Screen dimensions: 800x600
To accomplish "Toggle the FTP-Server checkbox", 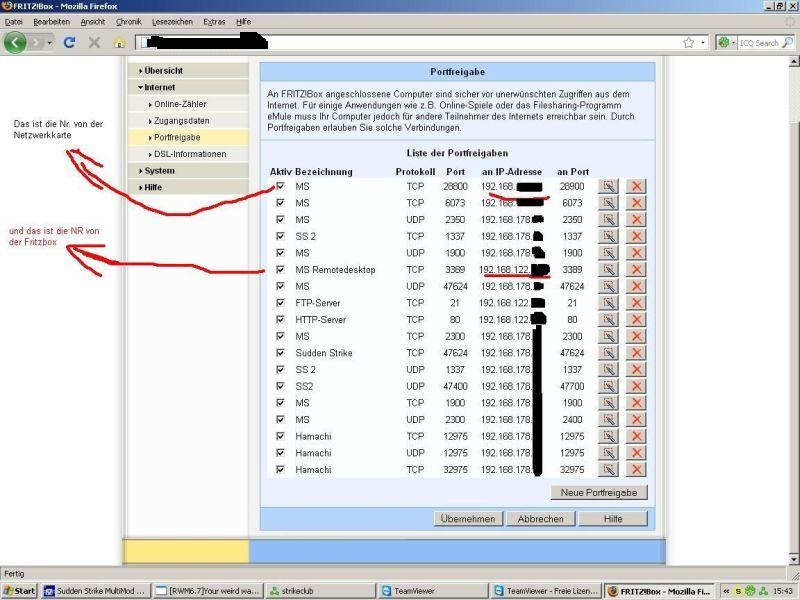I will 280,303.
